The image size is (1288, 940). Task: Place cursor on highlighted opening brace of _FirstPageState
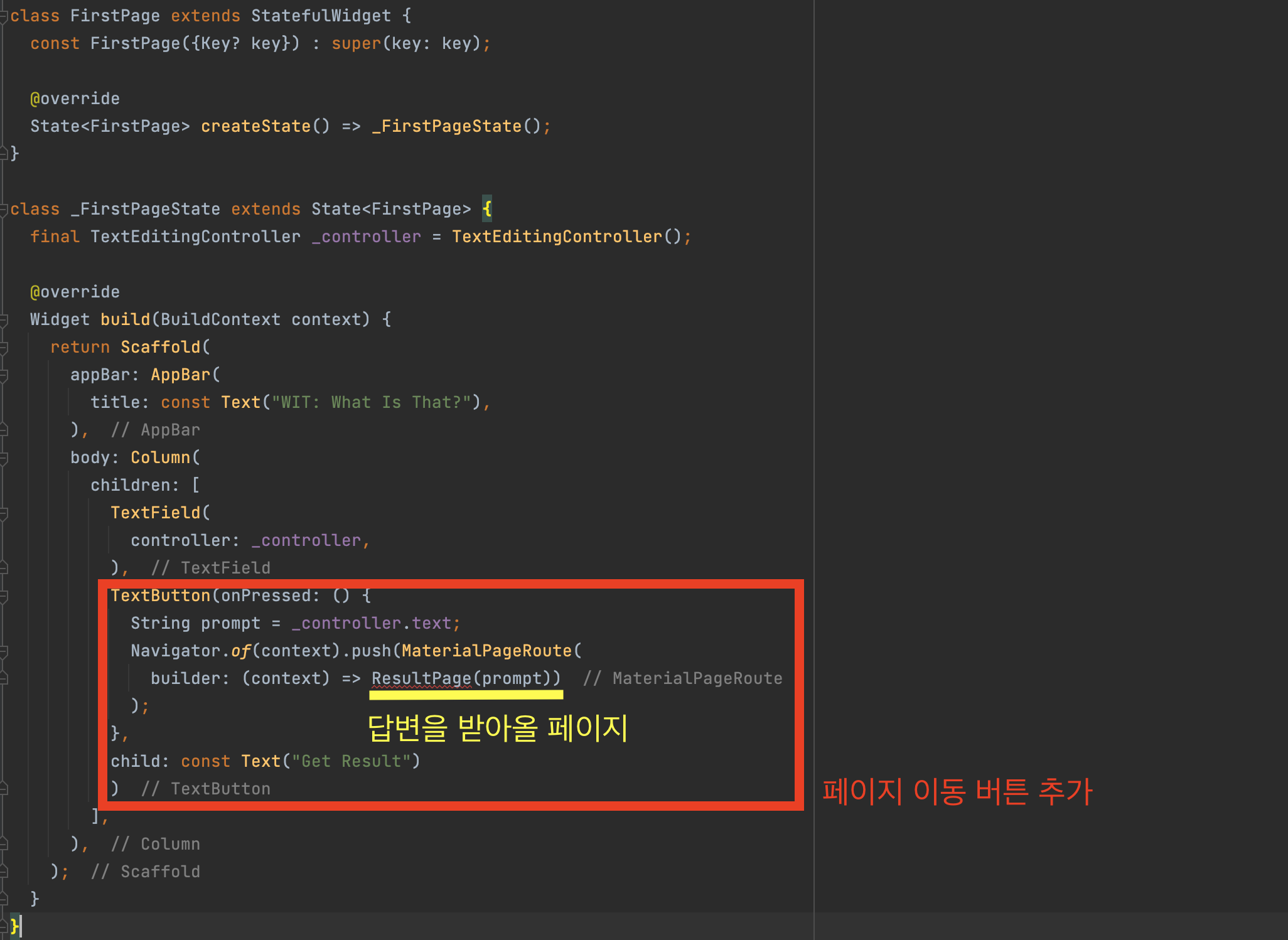coord(487,209)
